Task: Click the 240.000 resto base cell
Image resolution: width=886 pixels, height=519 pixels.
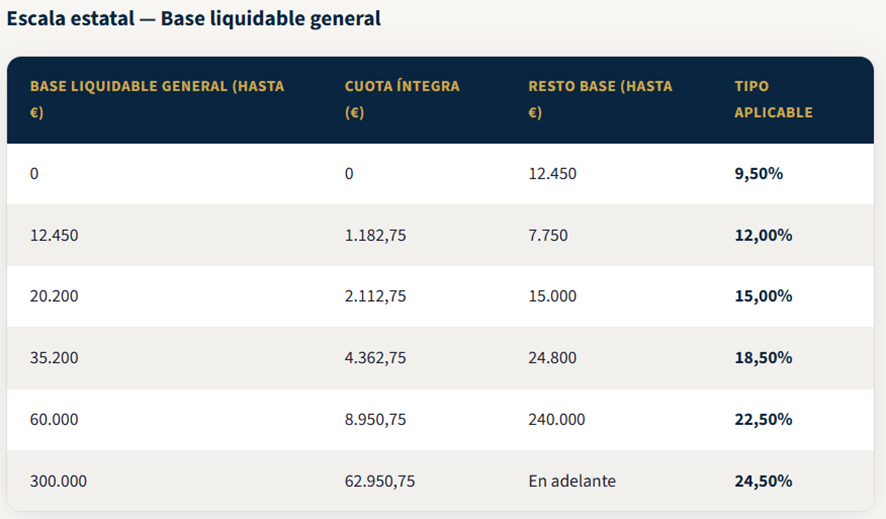Action: (x=556, y=420)
